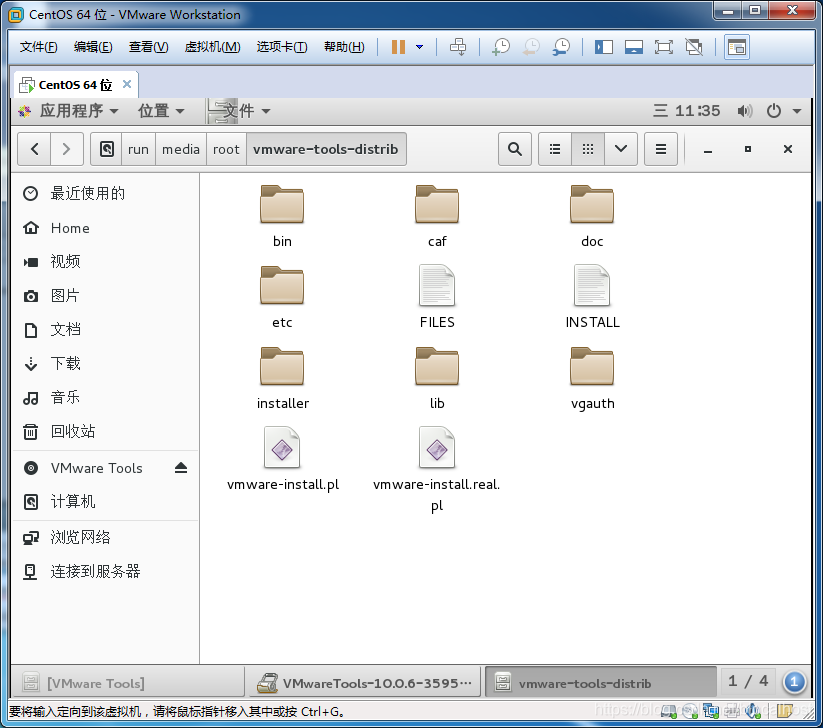823x728 pixels.
Task: Go back with the left arrow button
Action: 35,149
